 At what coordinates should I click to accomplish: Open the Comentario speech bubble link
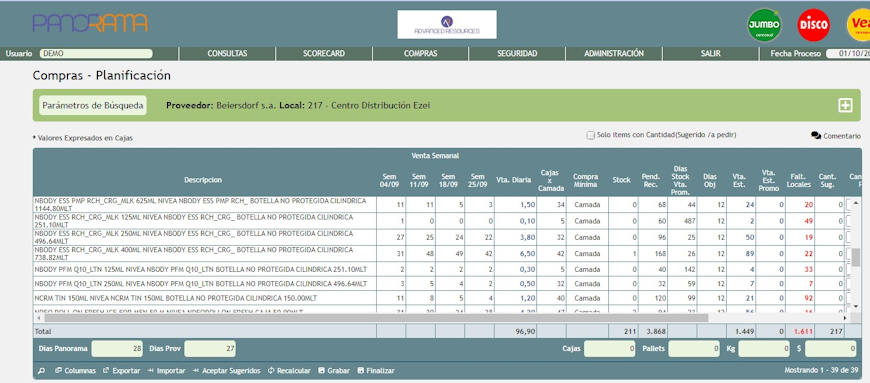(836, 135)
